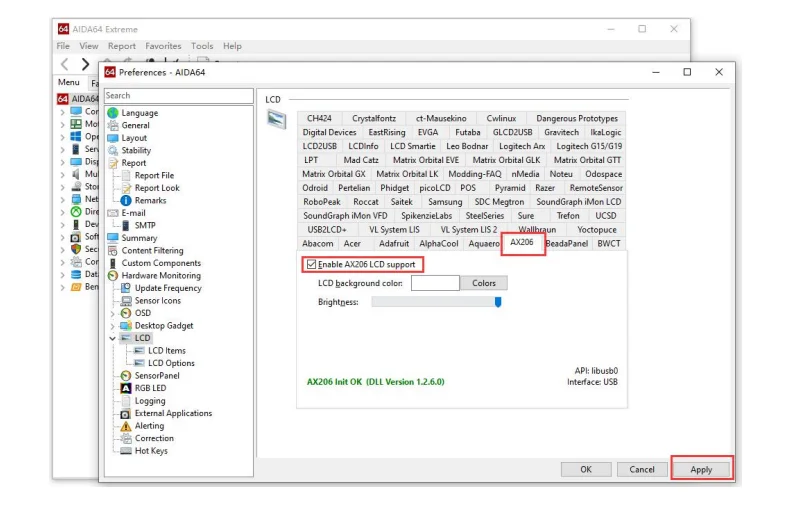806x524 pixels.
Task: Click the Brightness slider handle
Action: coord(498,302)
